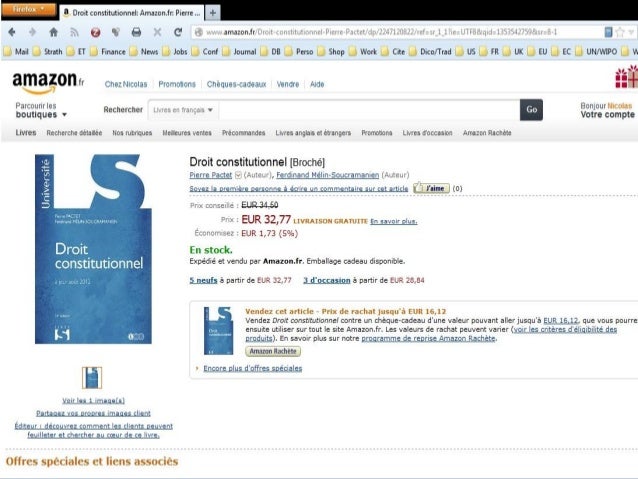This screenshot has width=638, height=479.
Task: Open the Aide help link
Action: 317,84
